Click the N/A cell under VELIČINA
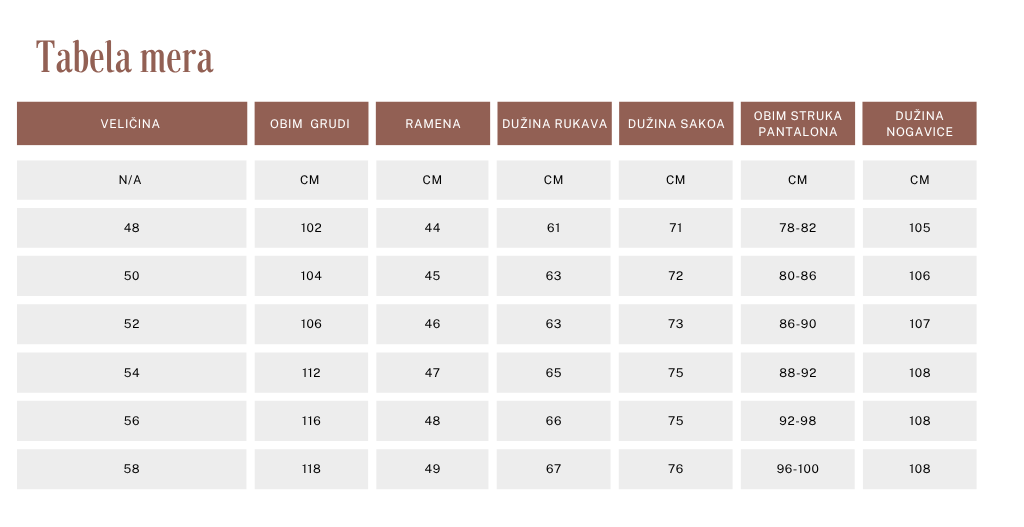This screenshot has height=527, width=1024. tap(132, 180)
